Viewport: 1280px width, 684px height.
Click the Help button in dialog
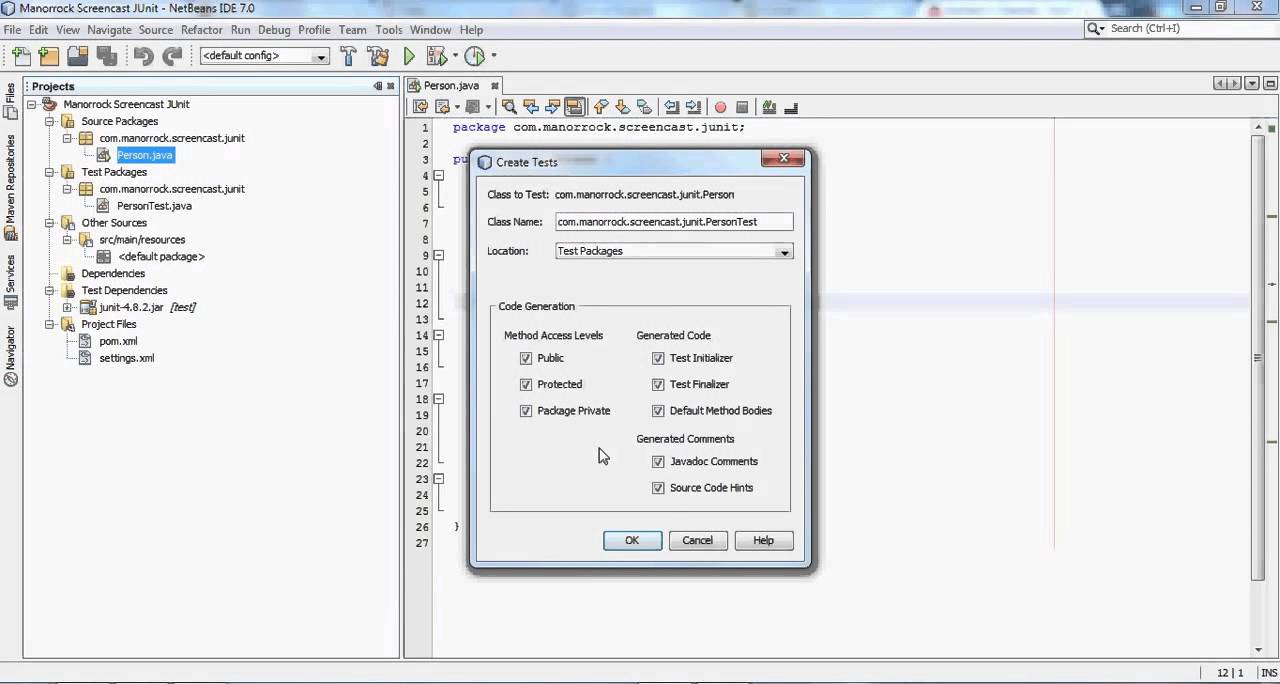pyautogui.click(x=764, y=541)
